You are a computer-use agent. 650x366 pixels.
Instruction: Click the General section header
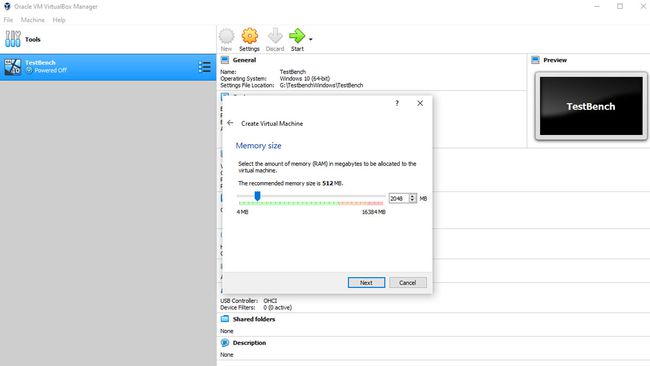point(244,60)
